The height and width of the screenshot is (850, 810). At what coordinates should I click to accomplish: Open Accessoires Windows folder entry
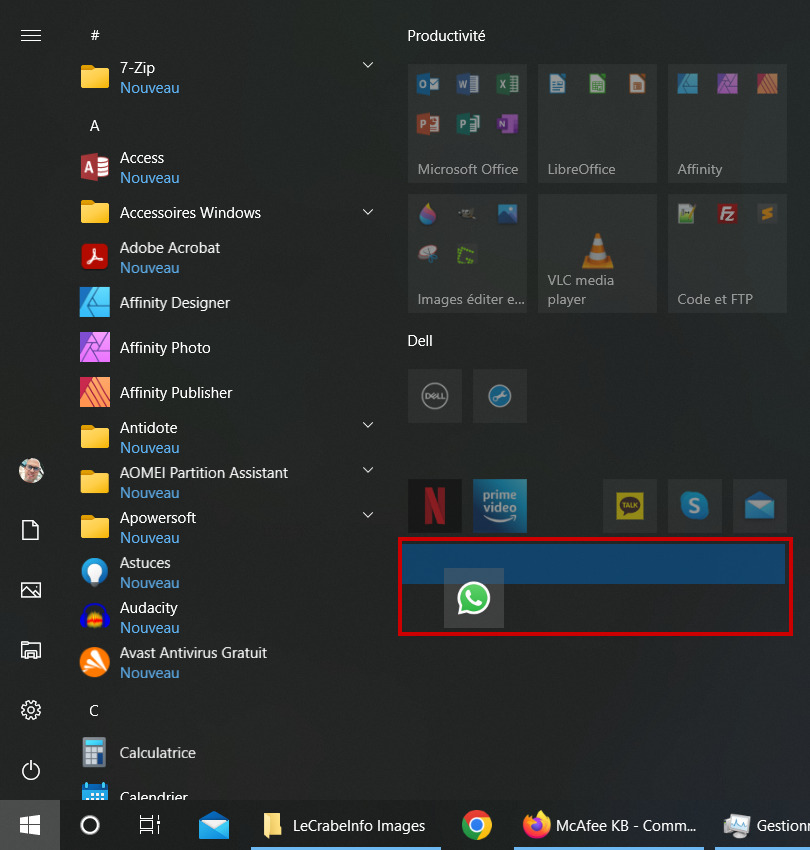[228, 212]
